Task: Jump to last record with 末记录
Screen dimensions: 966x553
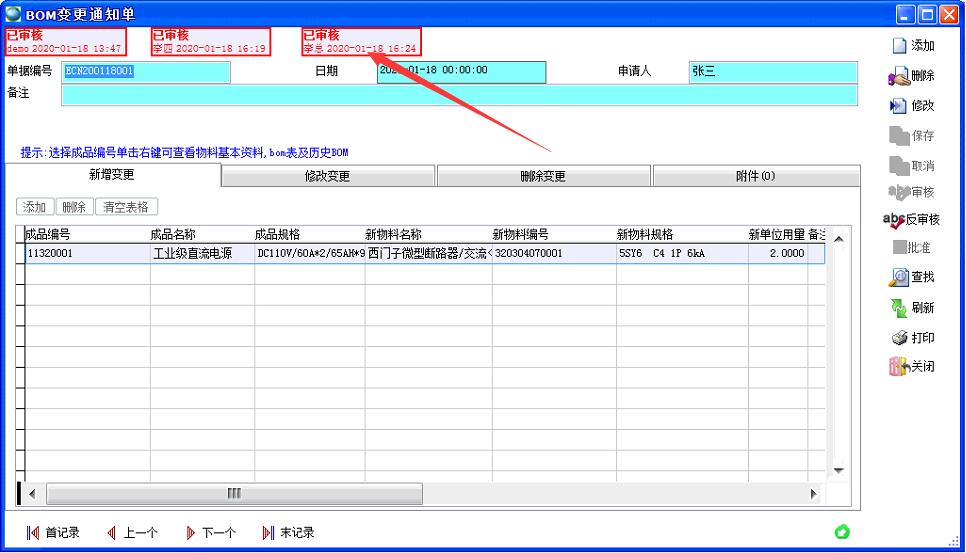Action: coord(268,533)
